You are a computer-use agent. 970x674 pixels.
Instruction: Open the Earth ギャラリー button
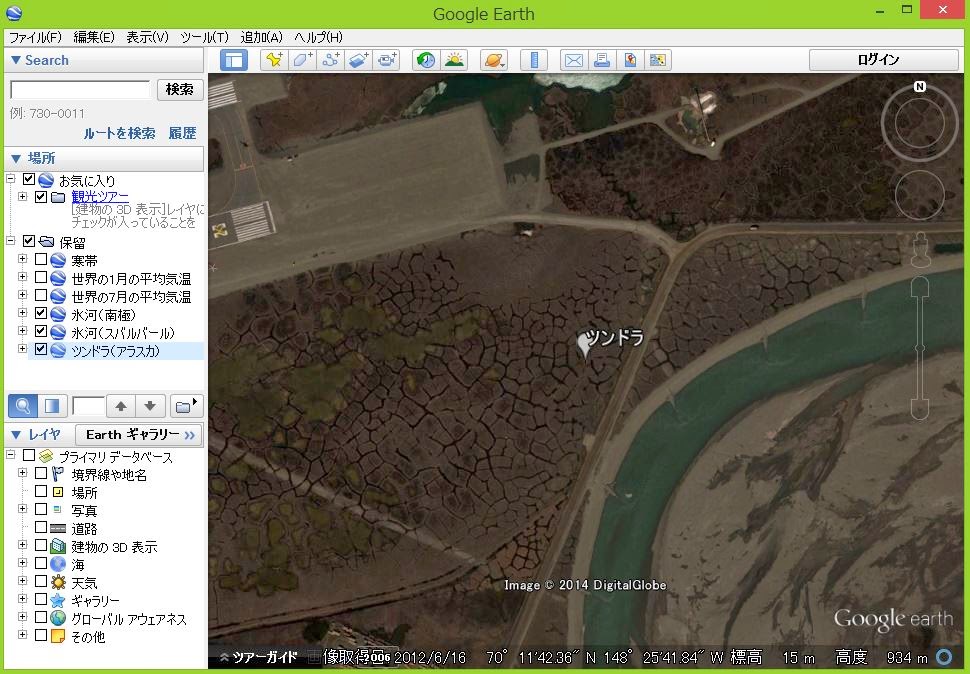139,435
